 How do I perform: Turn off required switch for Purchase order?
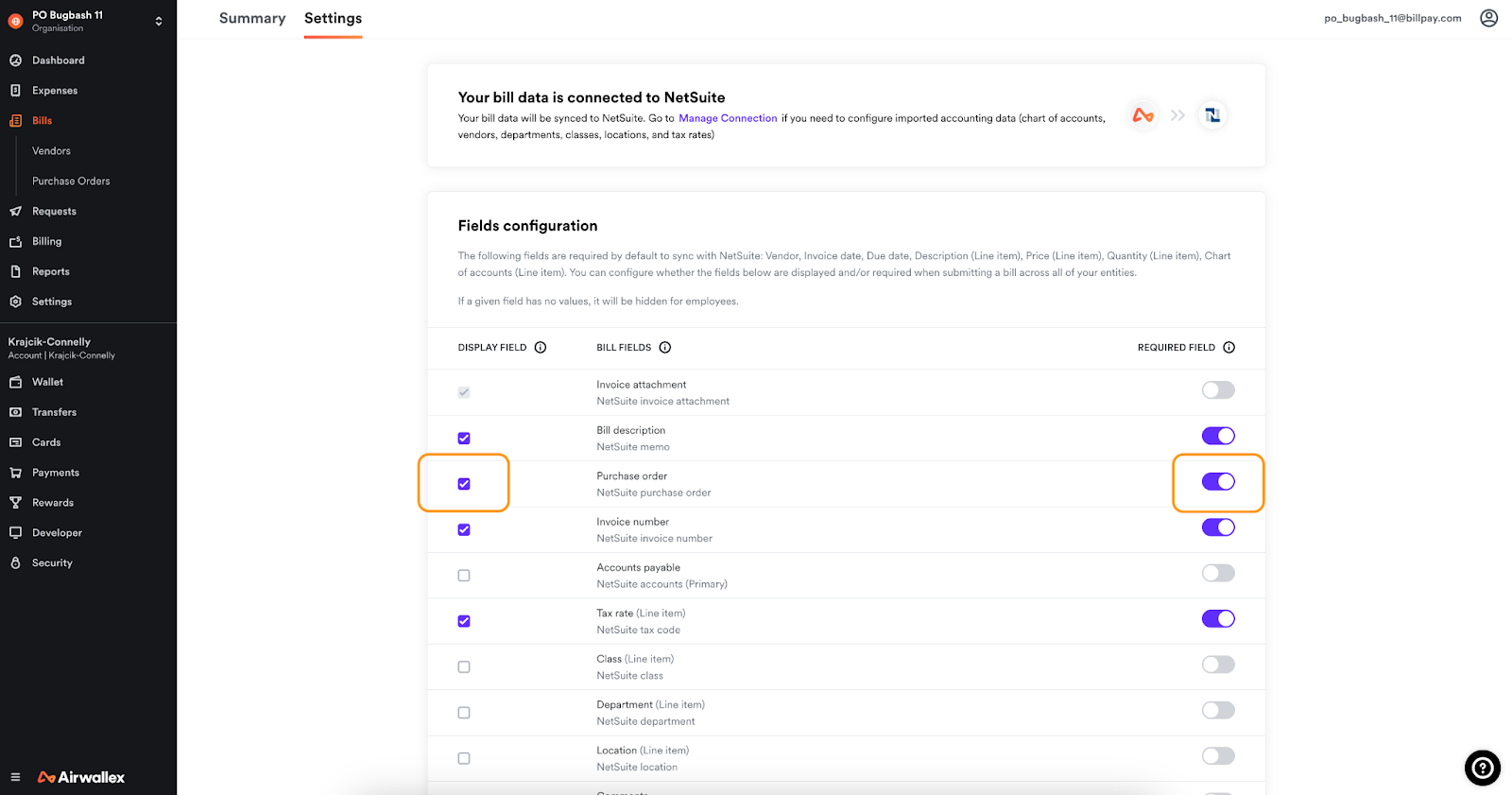coord(1218,482)
